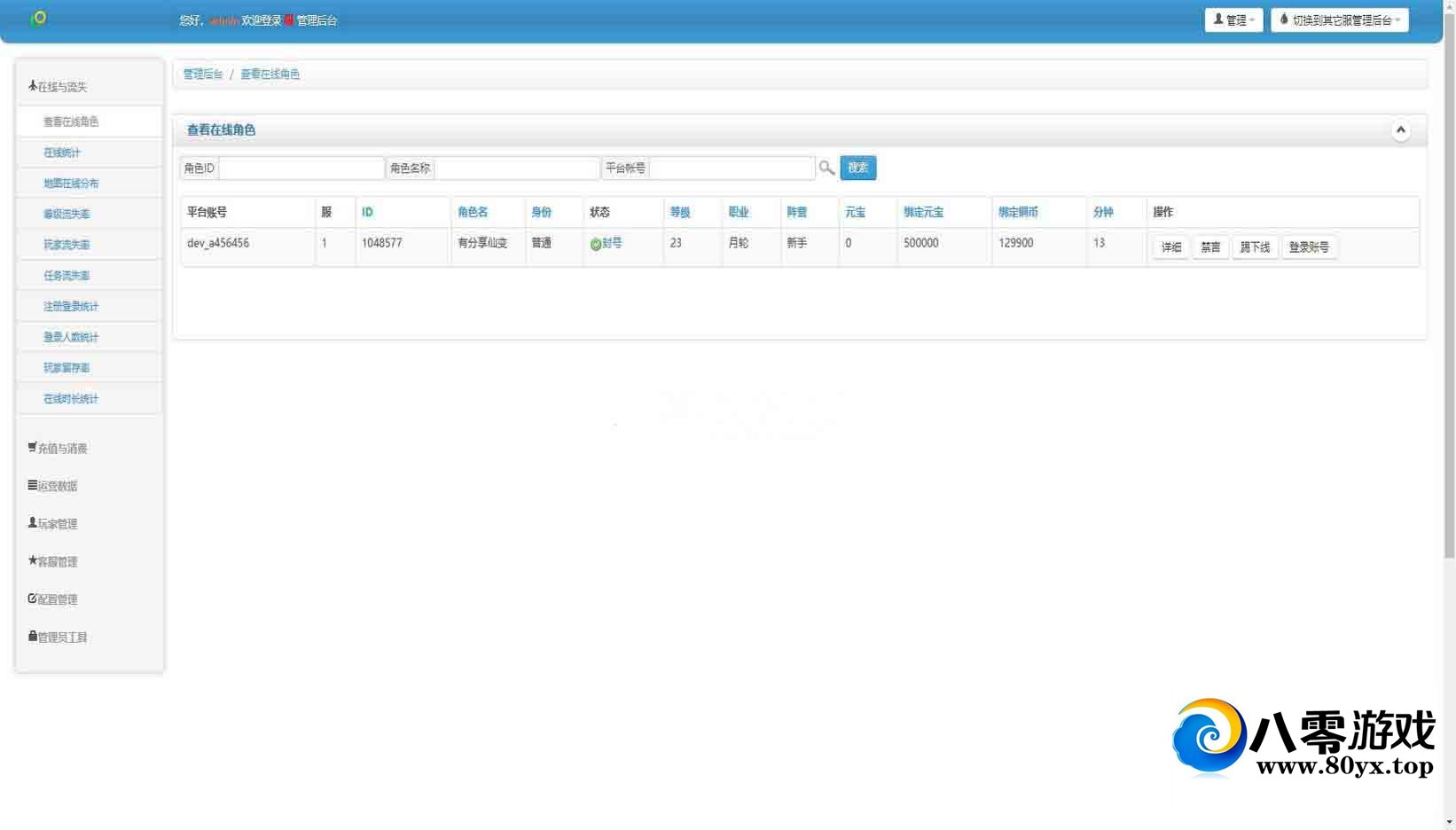
Task: Open the 登录人数统计 sidebar item
Action: tap(90, 337)
